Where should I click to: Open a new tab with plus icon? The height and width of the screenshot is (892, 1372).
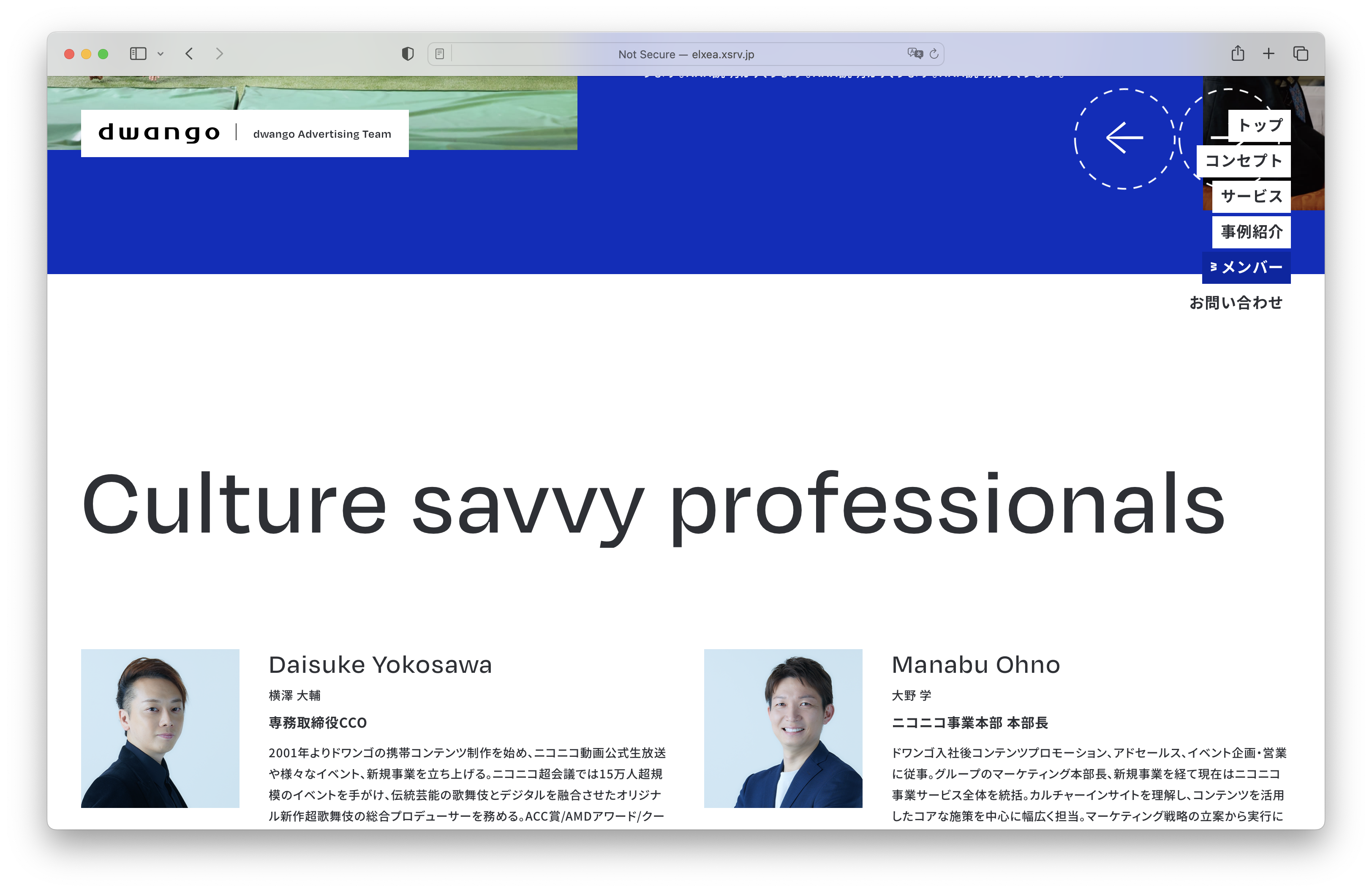tap(1268, 54)
